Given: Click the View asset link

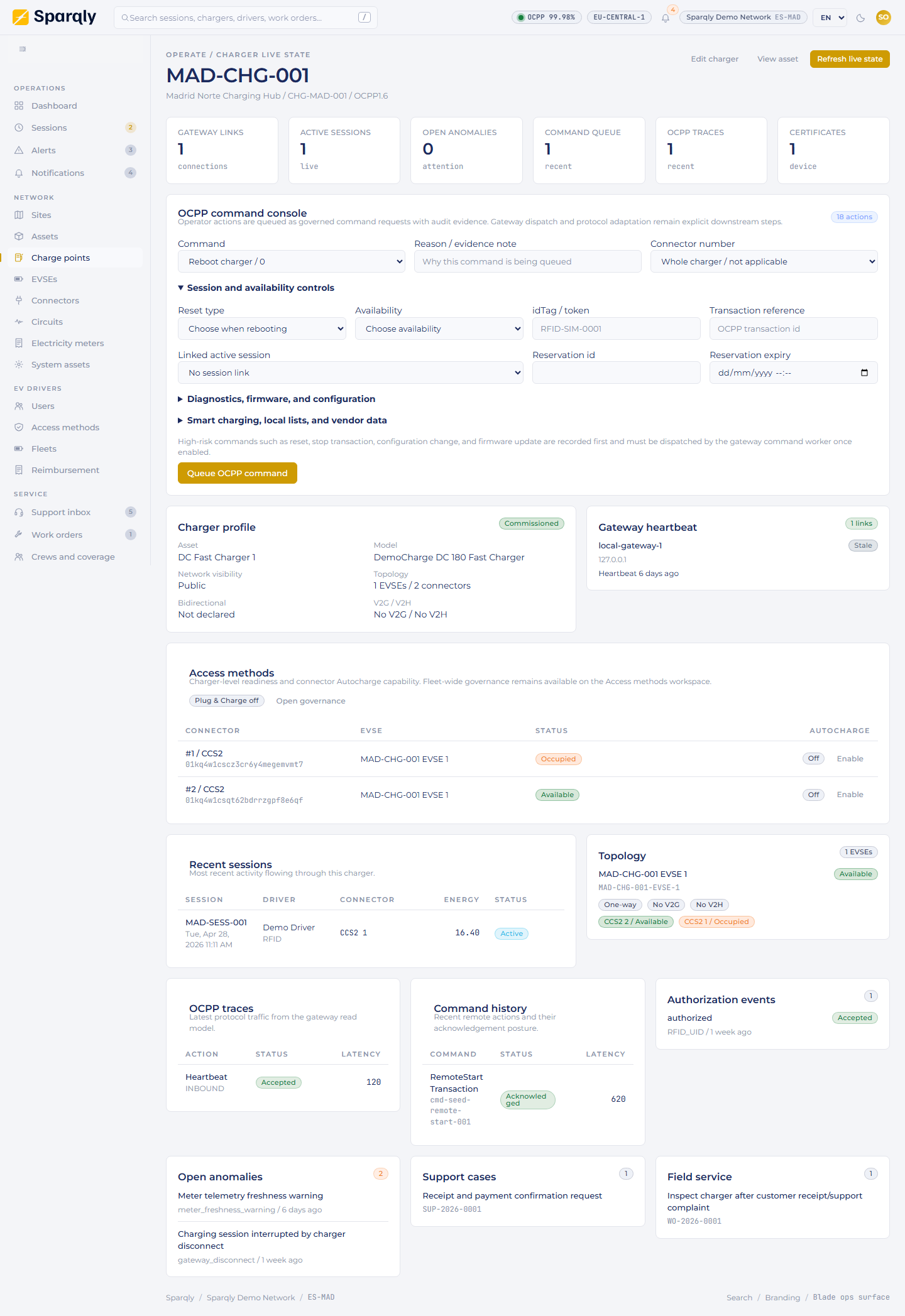Looking at the screenshot, I should click(x=777, y=59).
